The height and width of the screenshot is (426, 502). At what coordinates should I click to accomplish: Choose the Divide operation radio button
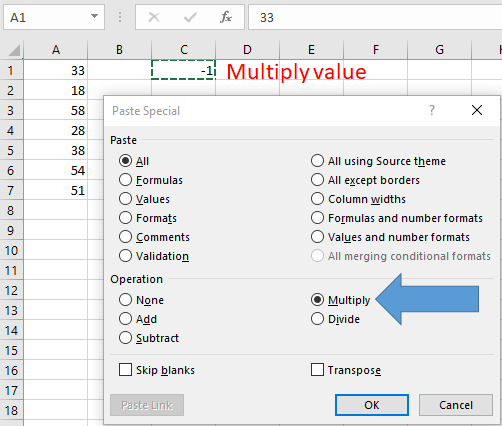(x=335, y=319)
